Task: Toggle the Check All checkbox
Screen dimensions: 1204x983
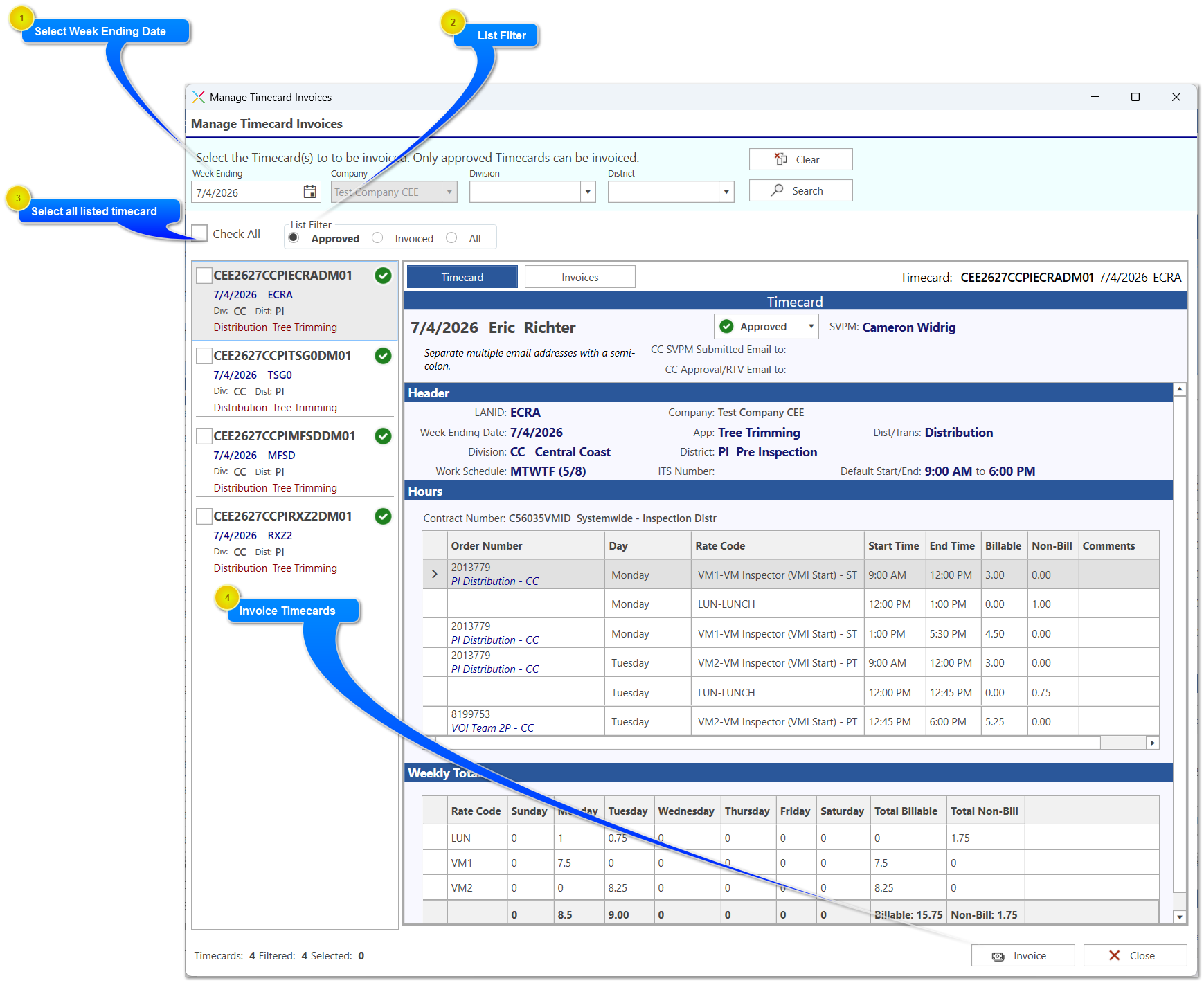Action: coord(199,233)
